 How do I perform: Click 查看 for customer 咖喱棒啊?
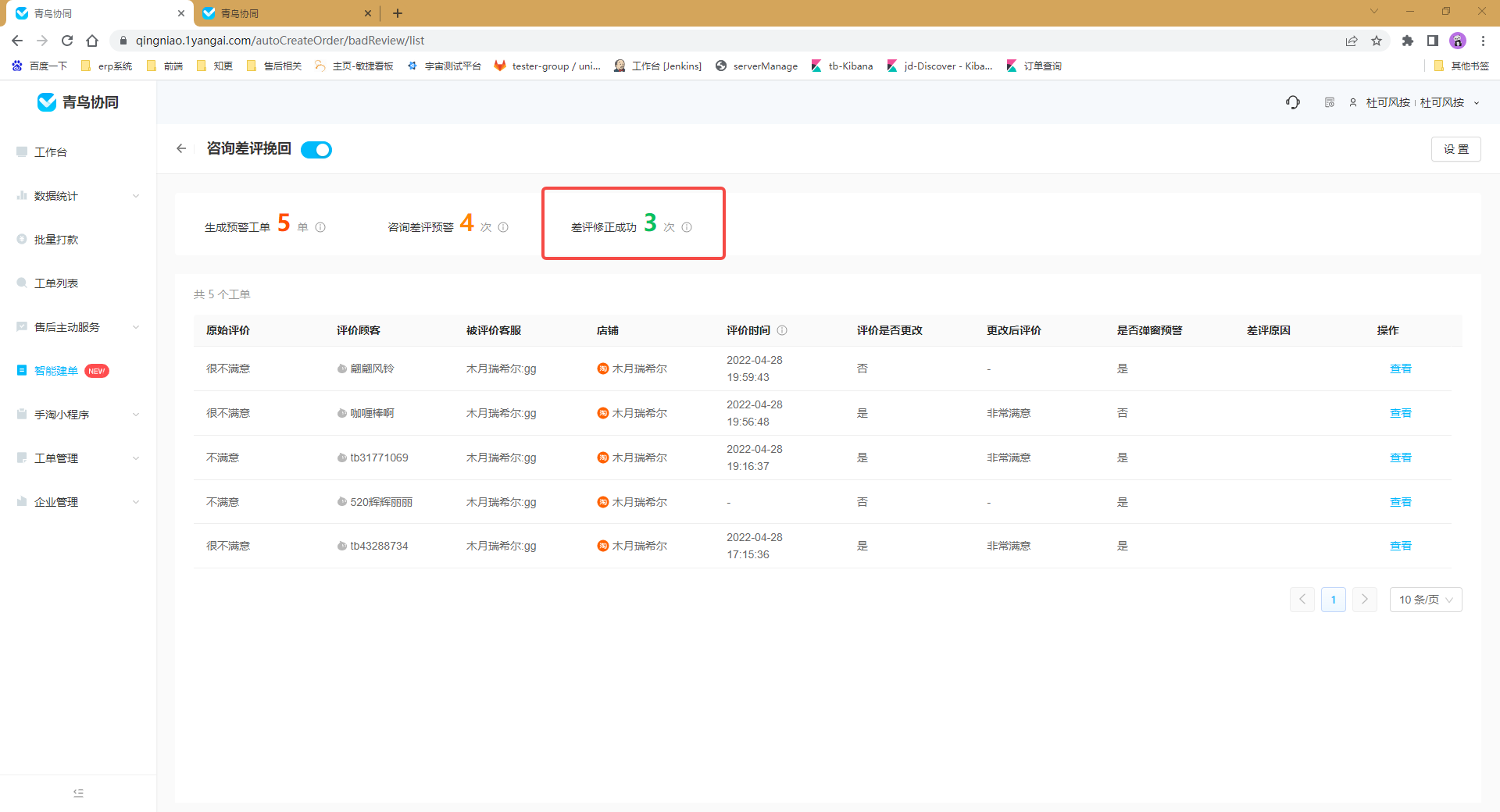point(1400,413)
